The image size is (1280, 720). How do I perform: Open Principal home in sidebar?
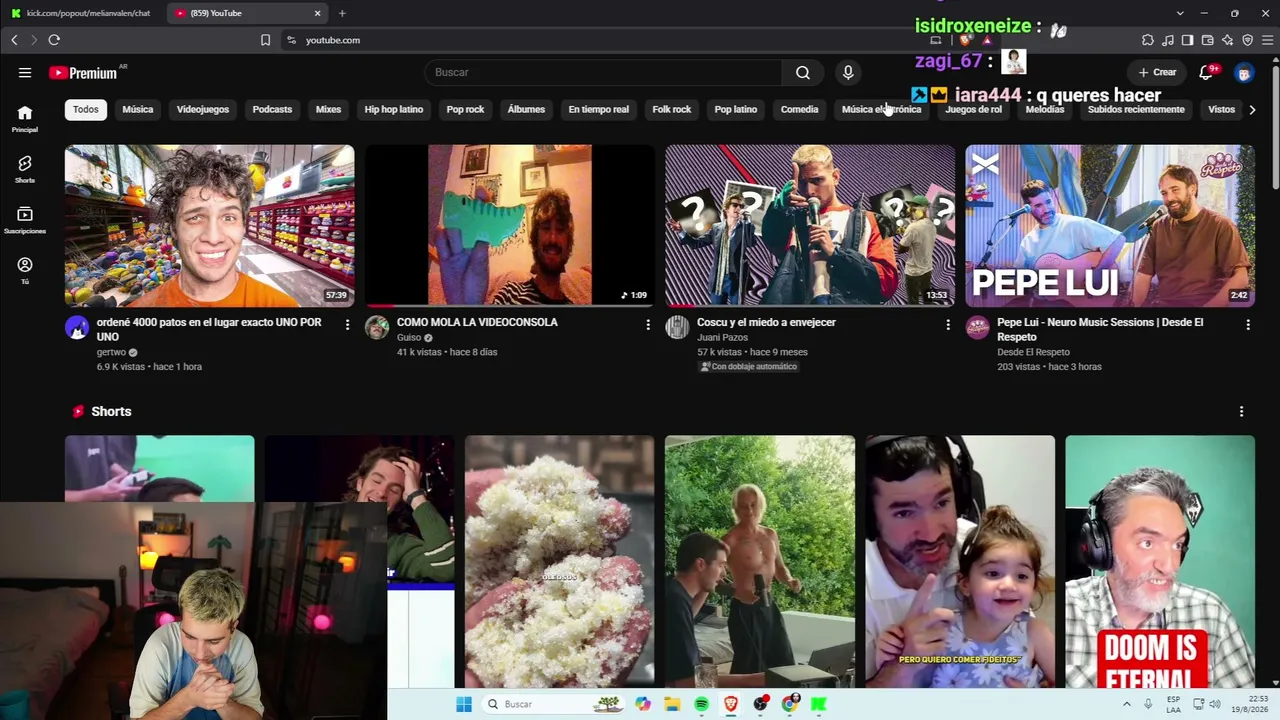click(25, 118)
